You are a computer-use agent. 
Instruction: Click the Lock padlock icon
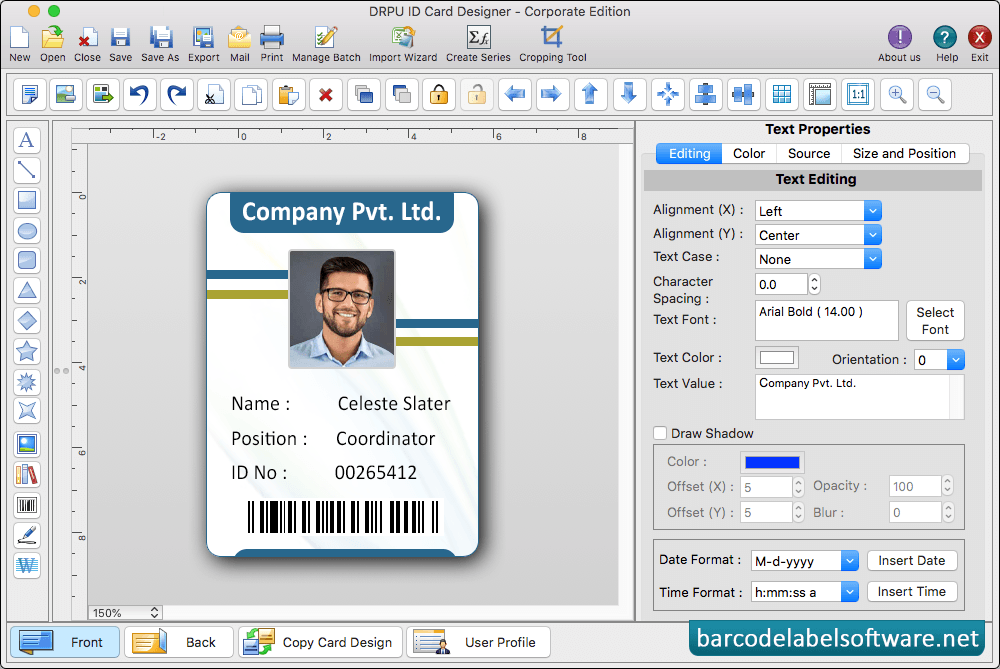pyautogui.click(x=439, y=95)
